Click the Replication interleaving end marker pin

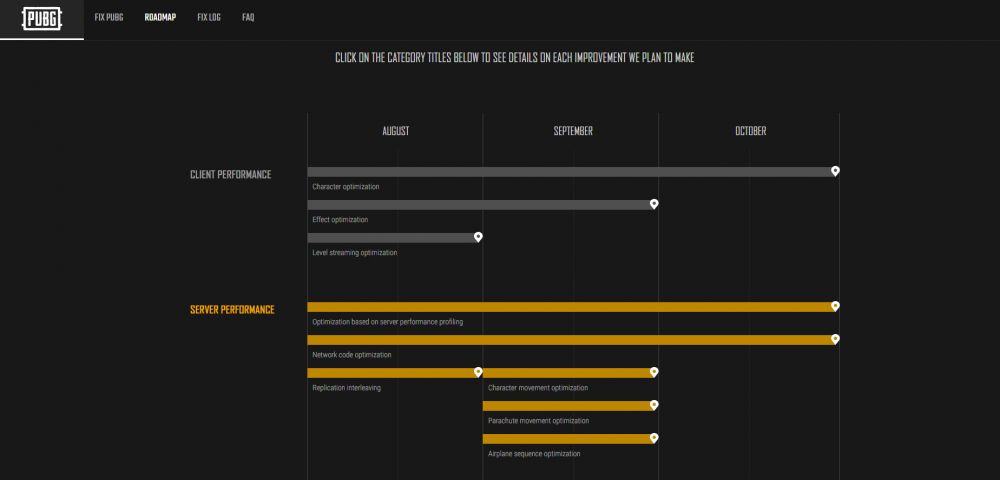478,372
